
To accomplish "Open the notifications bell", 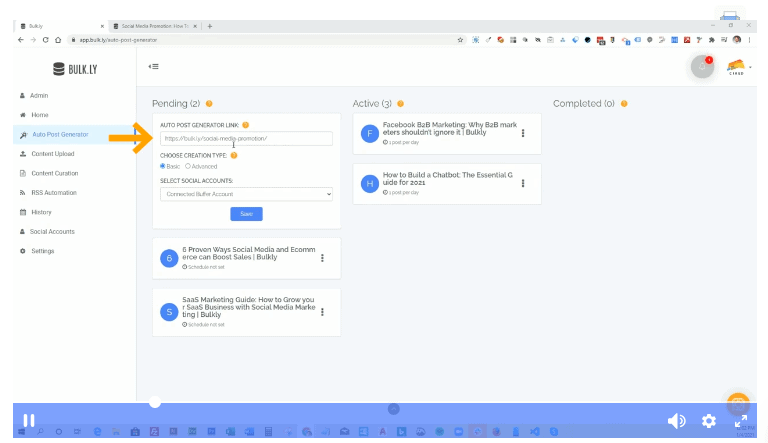I will coord(702,67).
